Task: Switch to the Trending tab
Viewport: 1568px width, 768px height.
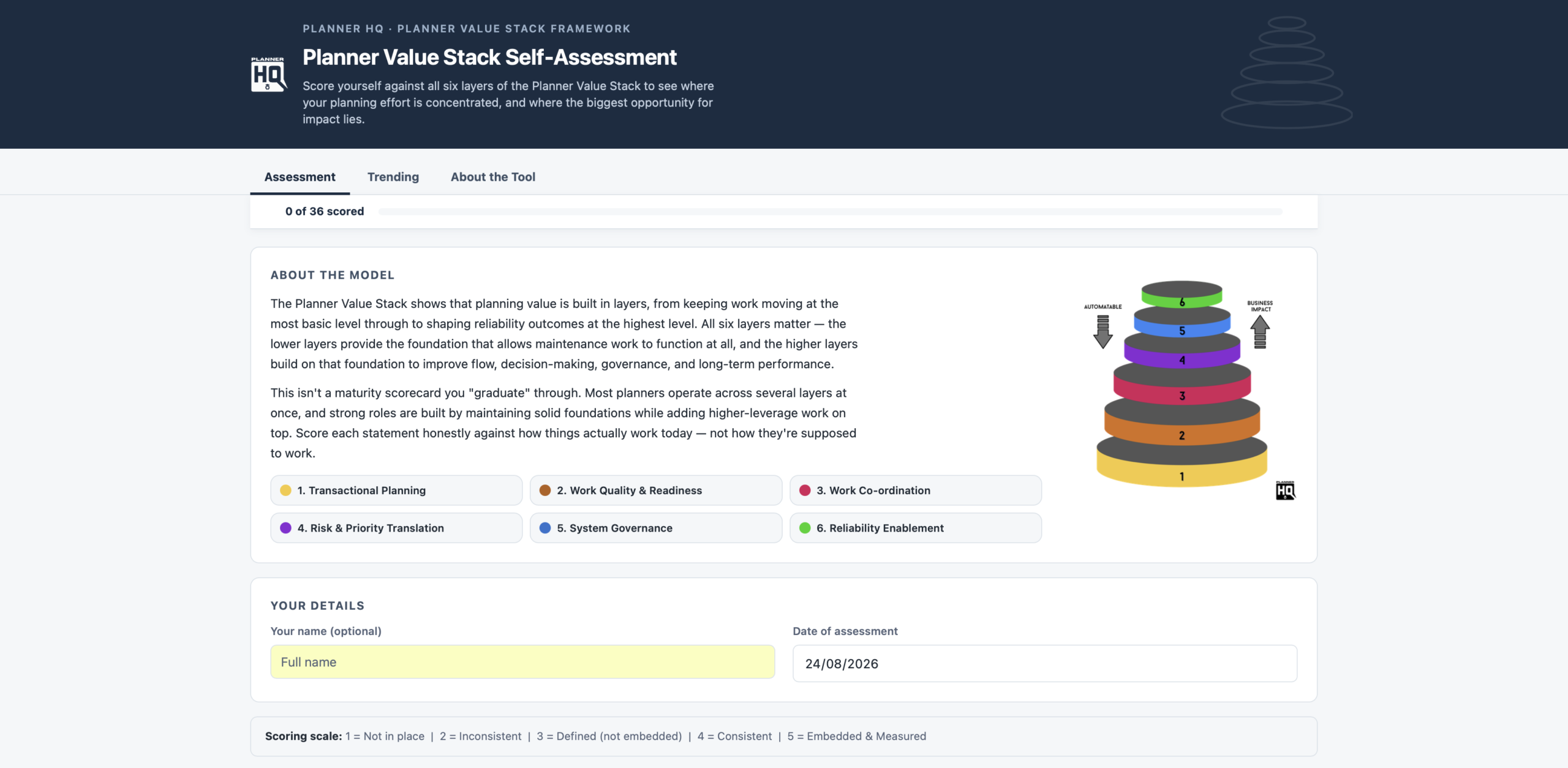Action: tap(393, 177)
